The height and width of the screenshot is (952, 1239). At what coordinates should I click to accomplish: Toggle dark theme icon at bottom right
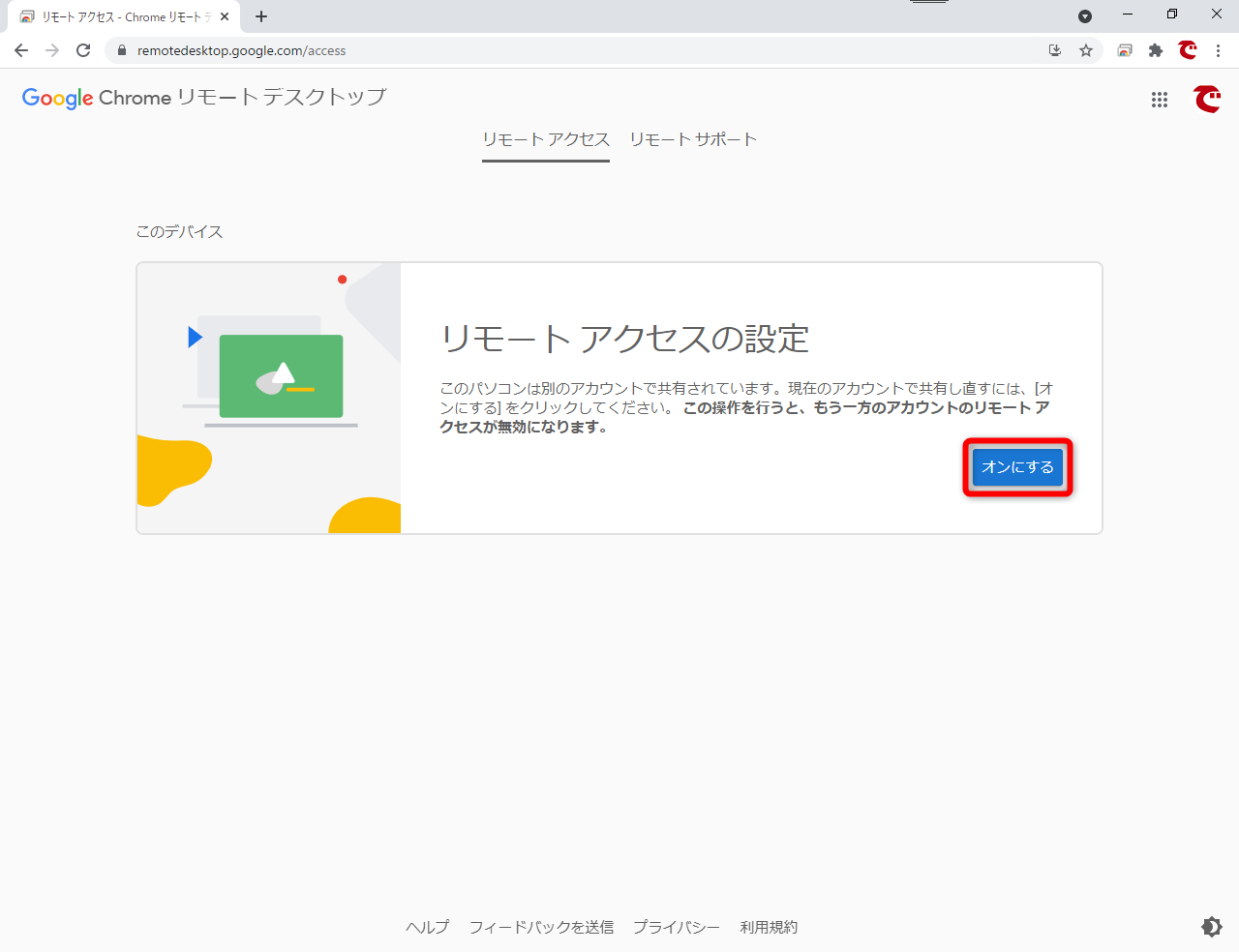(1211, 927)
